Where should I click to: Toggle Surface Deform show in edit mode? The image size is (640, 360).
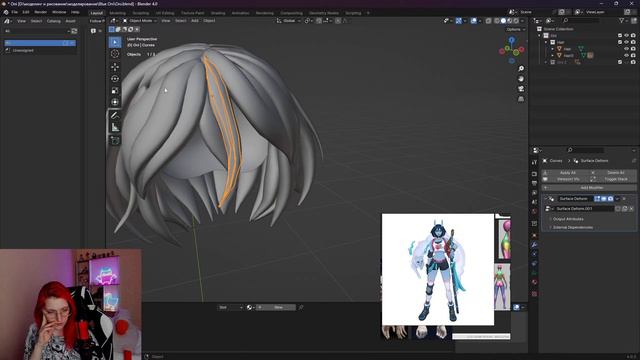pyautogui.click(x=597, y=199)
